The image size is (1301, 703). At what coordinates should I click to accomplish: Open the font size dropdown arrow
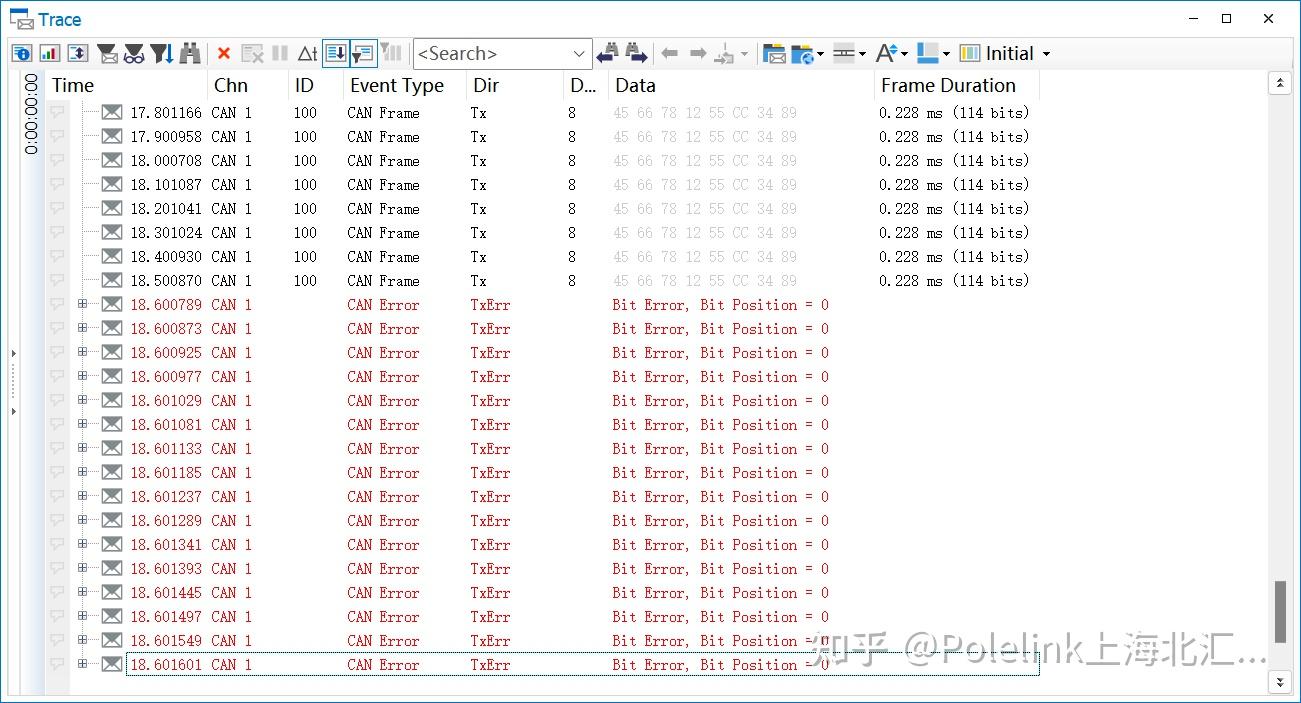pyautogui.click(x=904, y=54)
